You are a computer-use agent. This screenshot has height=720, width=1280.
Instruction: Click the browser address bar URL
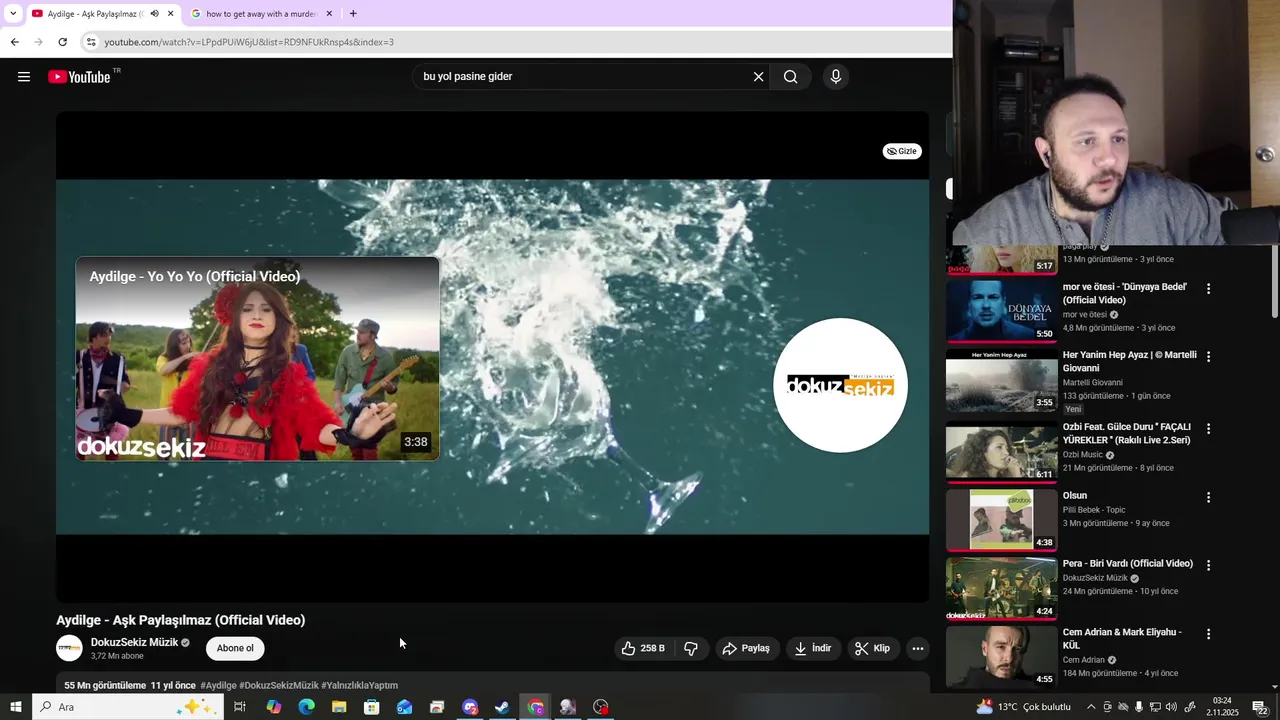click(249, 42)
